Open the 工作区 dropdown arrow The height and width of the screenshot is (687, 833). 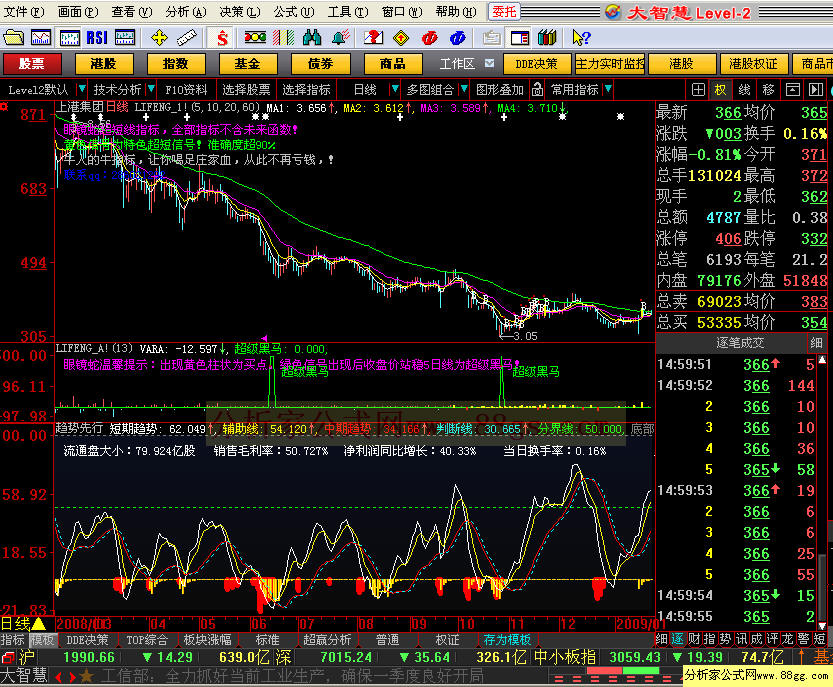(x=489, y=63)
